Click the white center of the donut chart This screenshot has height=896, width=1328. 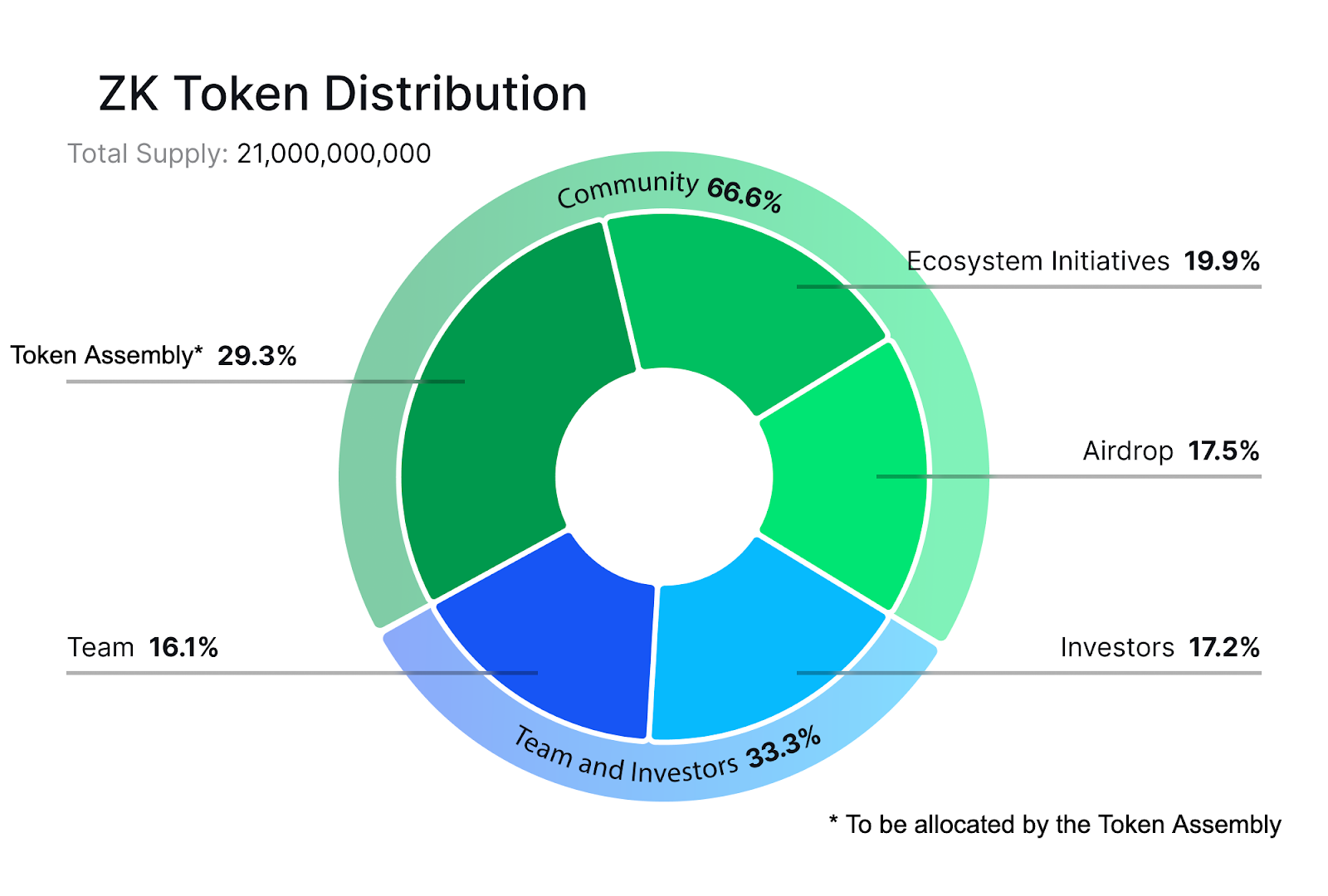(664, 477)
